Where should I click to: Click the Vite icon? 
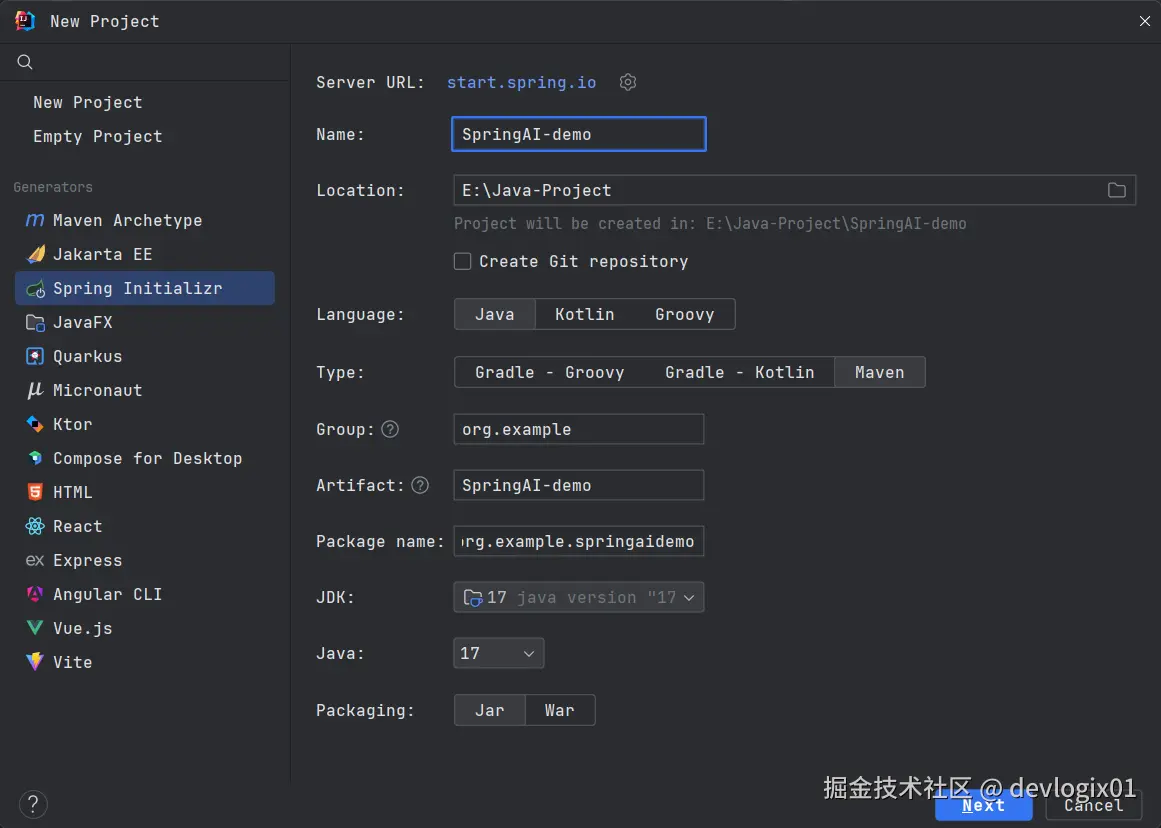tap(35, 662)
